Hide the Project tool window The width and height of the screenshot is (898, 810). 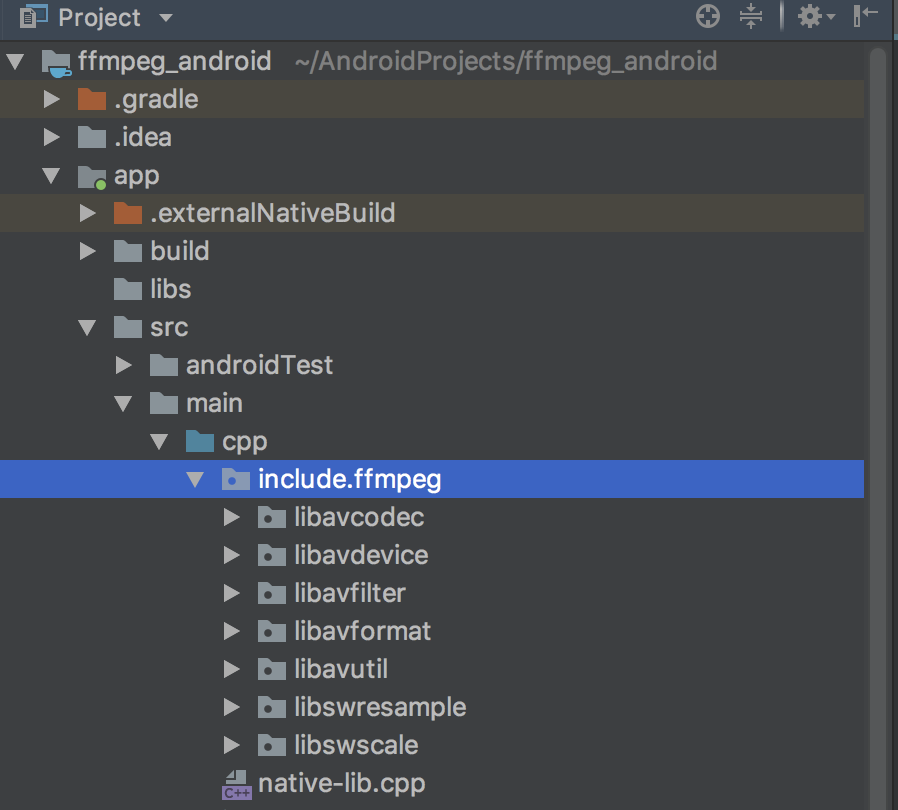coord(865,16)
